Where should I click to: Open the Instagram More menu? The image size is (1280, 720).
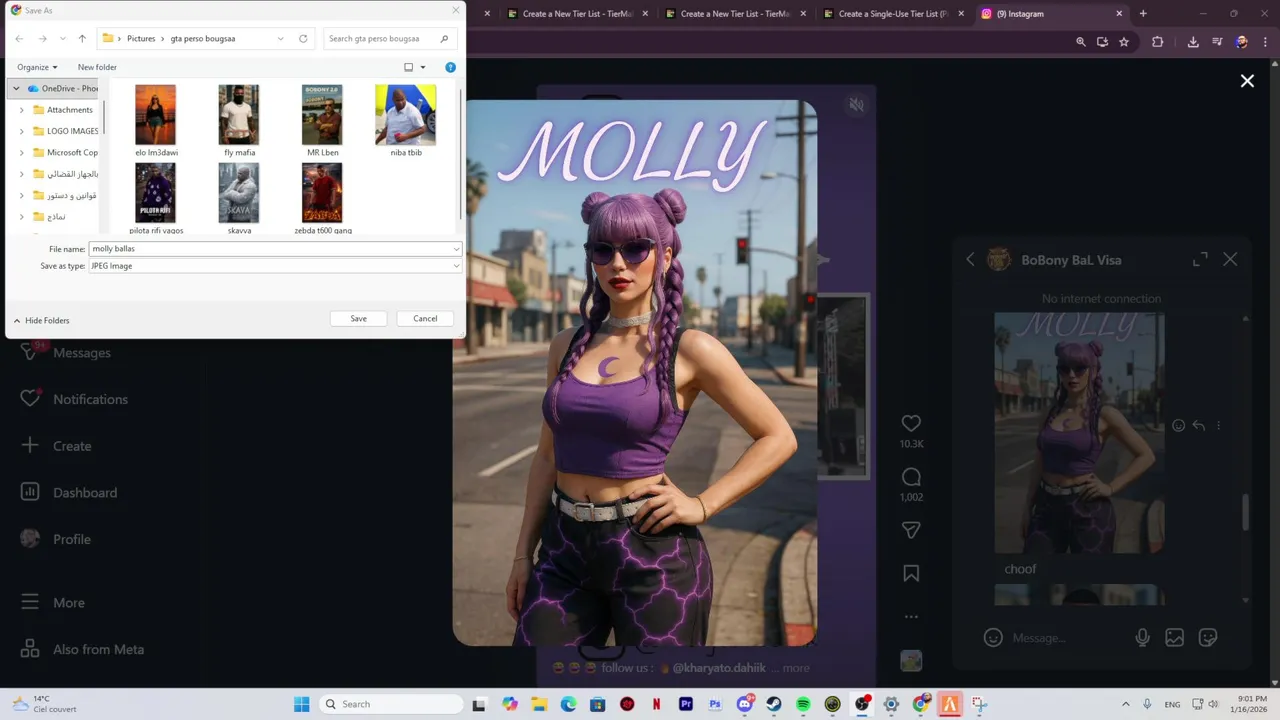[53, 603]
